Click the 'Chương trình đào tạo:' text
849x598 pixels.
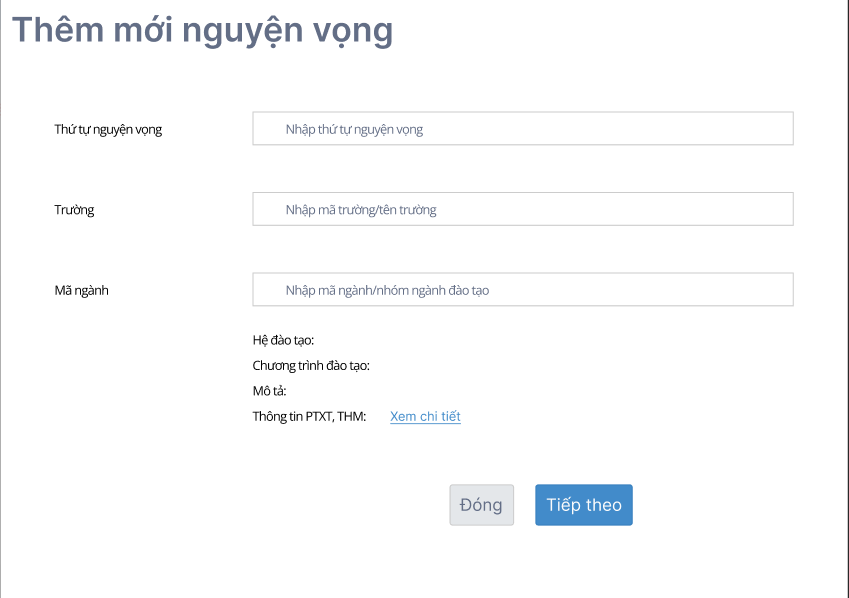311,366
